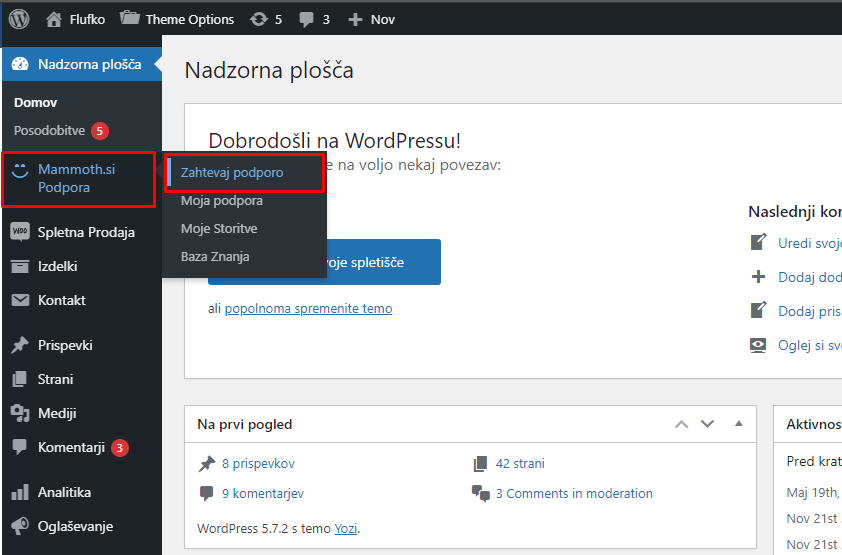Open Moje Storitve submenu entry
Screen dimensions: 842x555
coord(219,229)
